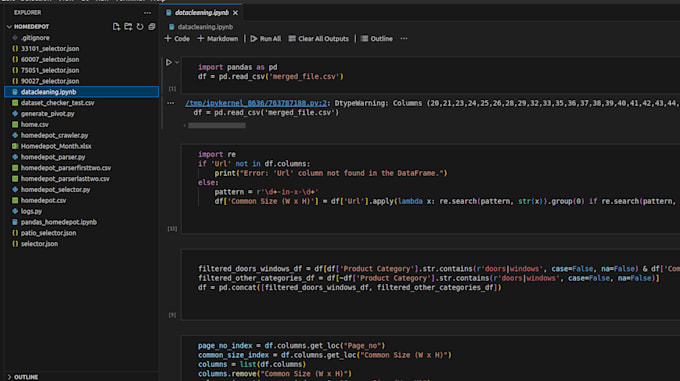Open the cell output more actions ellipsis

click(170, 103)
